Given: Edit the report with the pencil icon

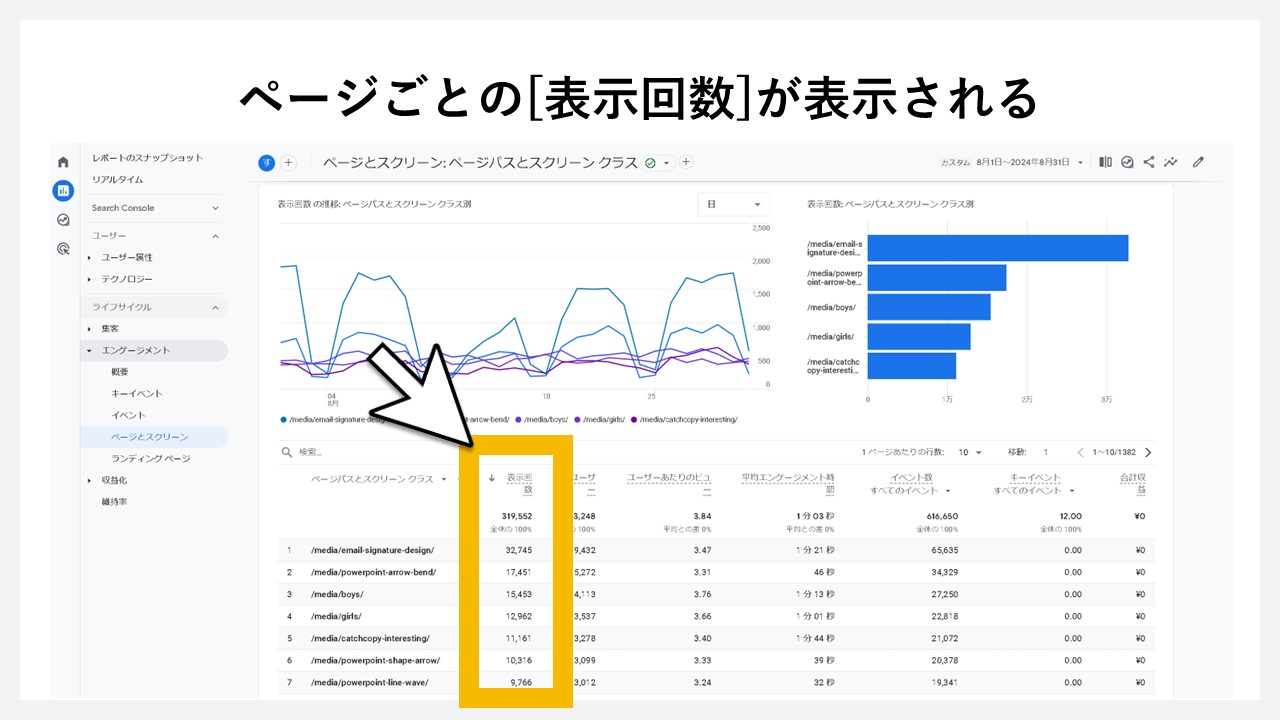Looking at the screenshot, I should coord(1198,162).
